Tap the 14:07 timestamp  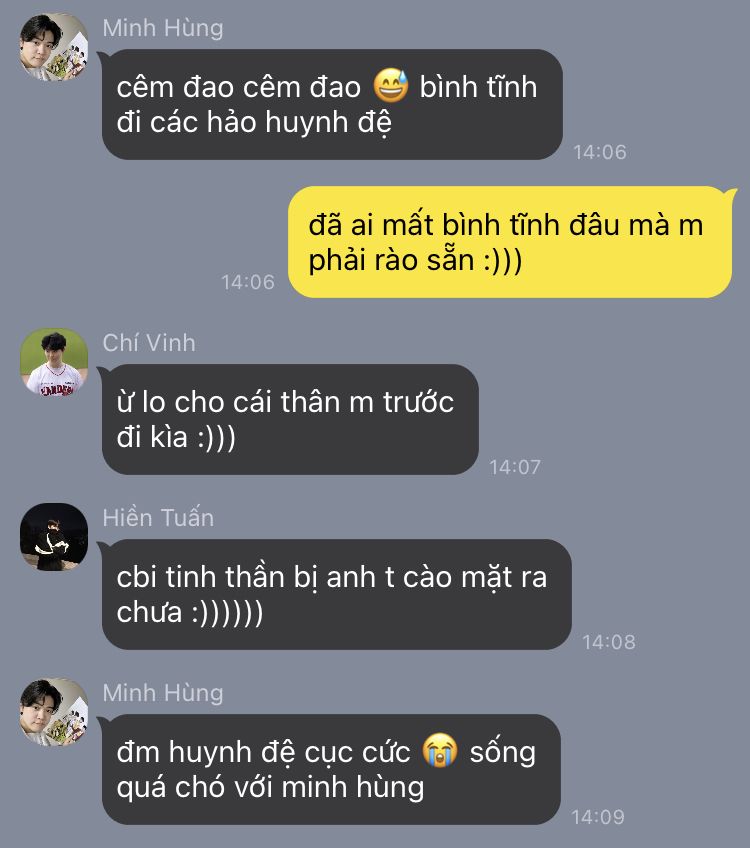pyautogui.click(x=515, y=467)
